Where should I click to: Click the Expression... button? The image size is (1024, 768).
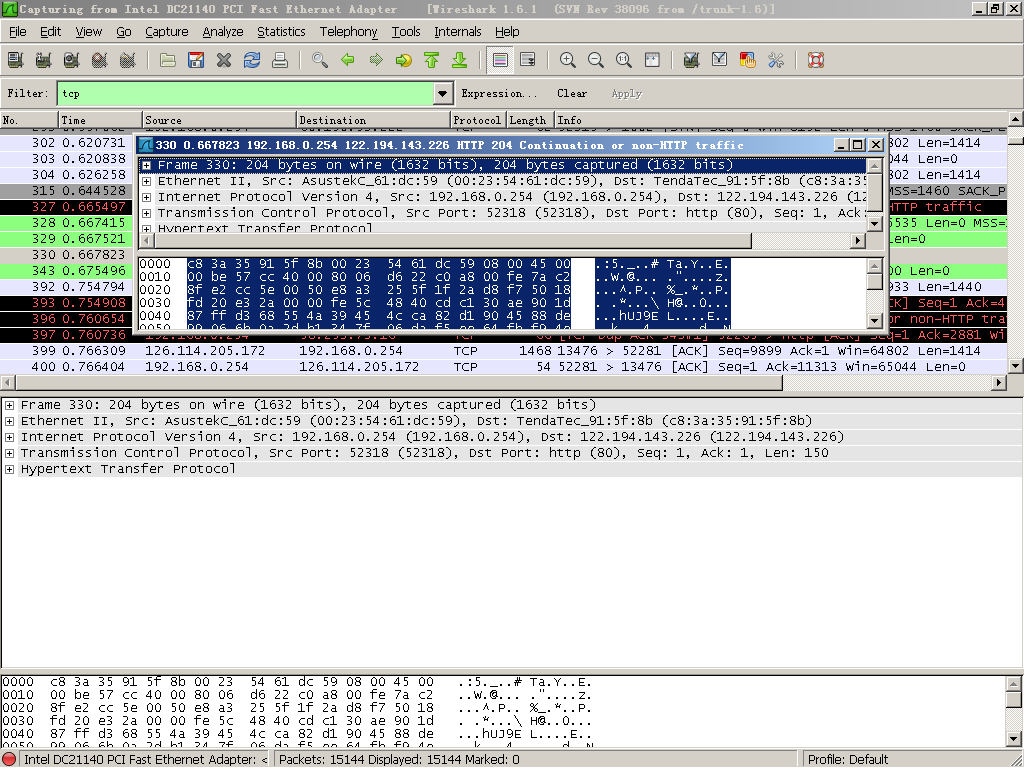tap(499, 93)
